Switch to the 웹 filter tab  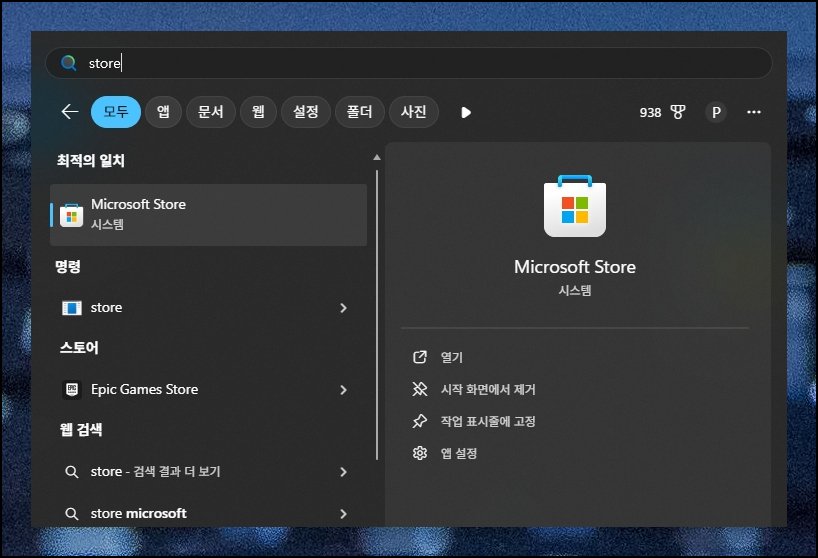[258, 112]
